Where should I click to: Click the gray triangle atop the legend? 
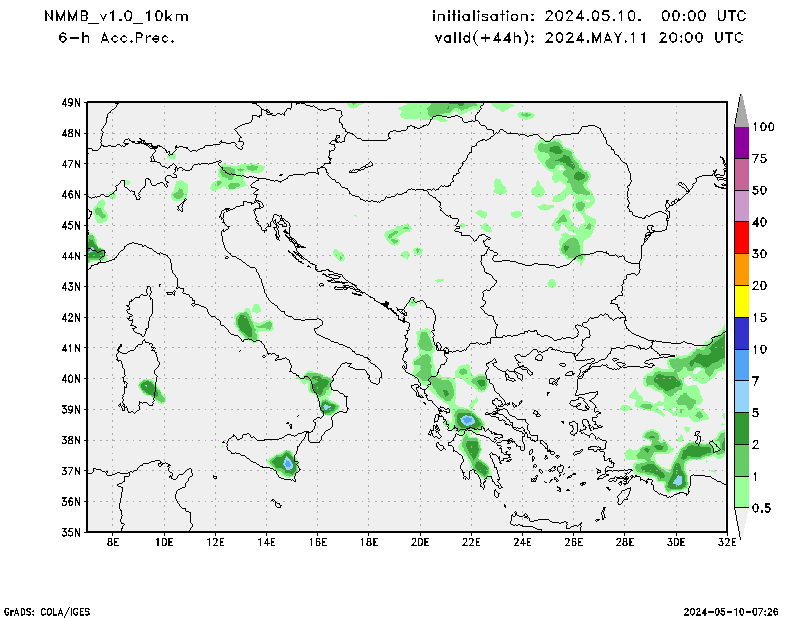[x=741, y=110]
